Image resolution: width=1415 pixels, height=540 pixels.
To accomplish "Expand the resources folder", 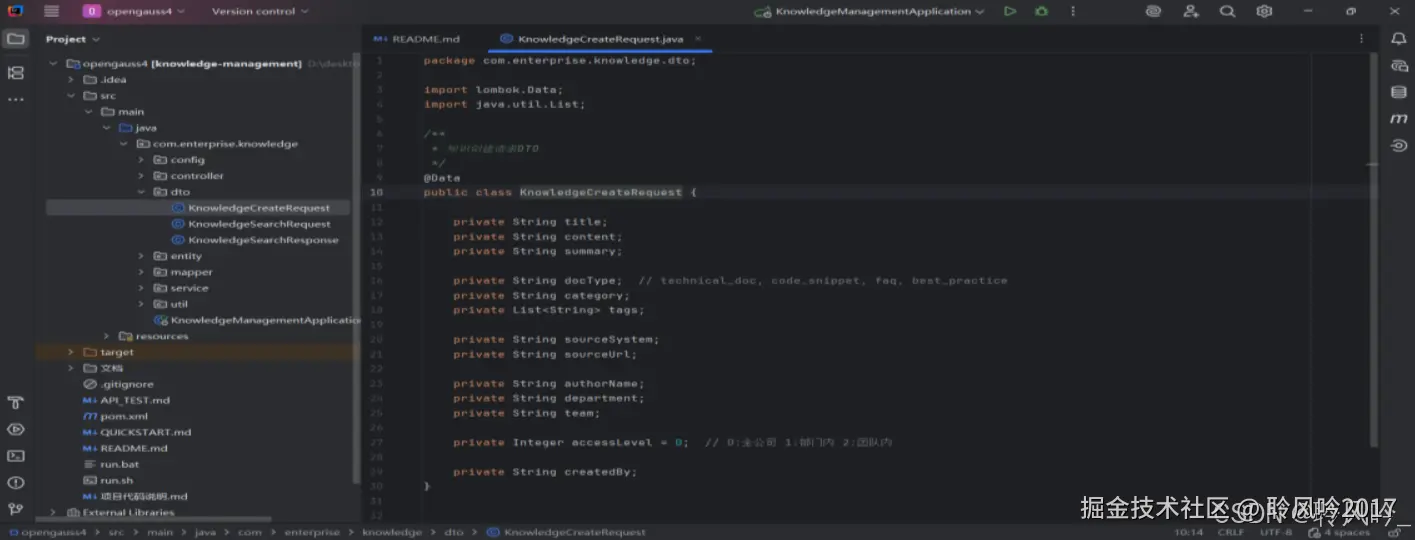I will point(107,336).
